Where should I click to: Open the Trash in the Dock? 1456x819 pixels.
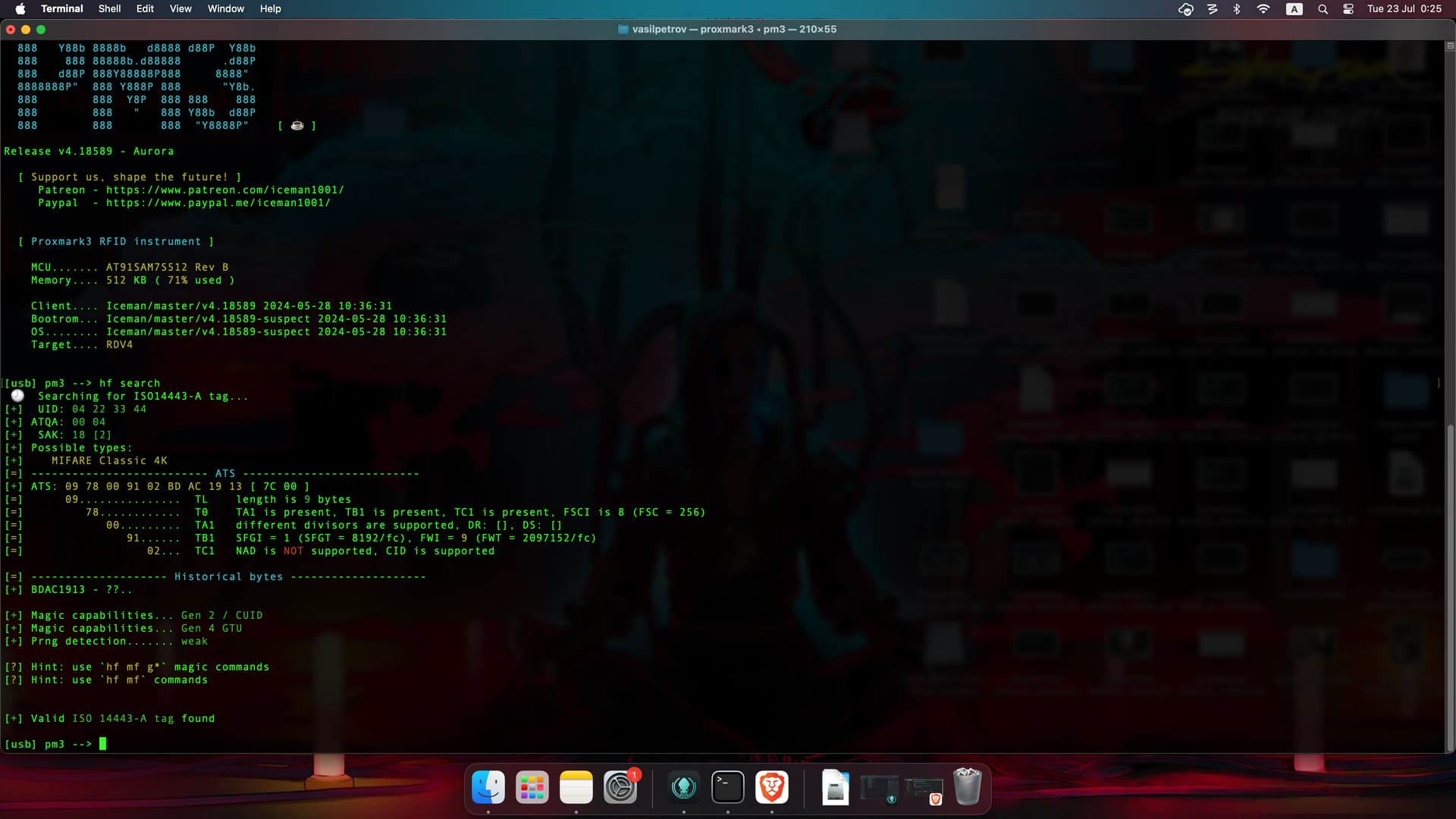click(x=968, y=787)
